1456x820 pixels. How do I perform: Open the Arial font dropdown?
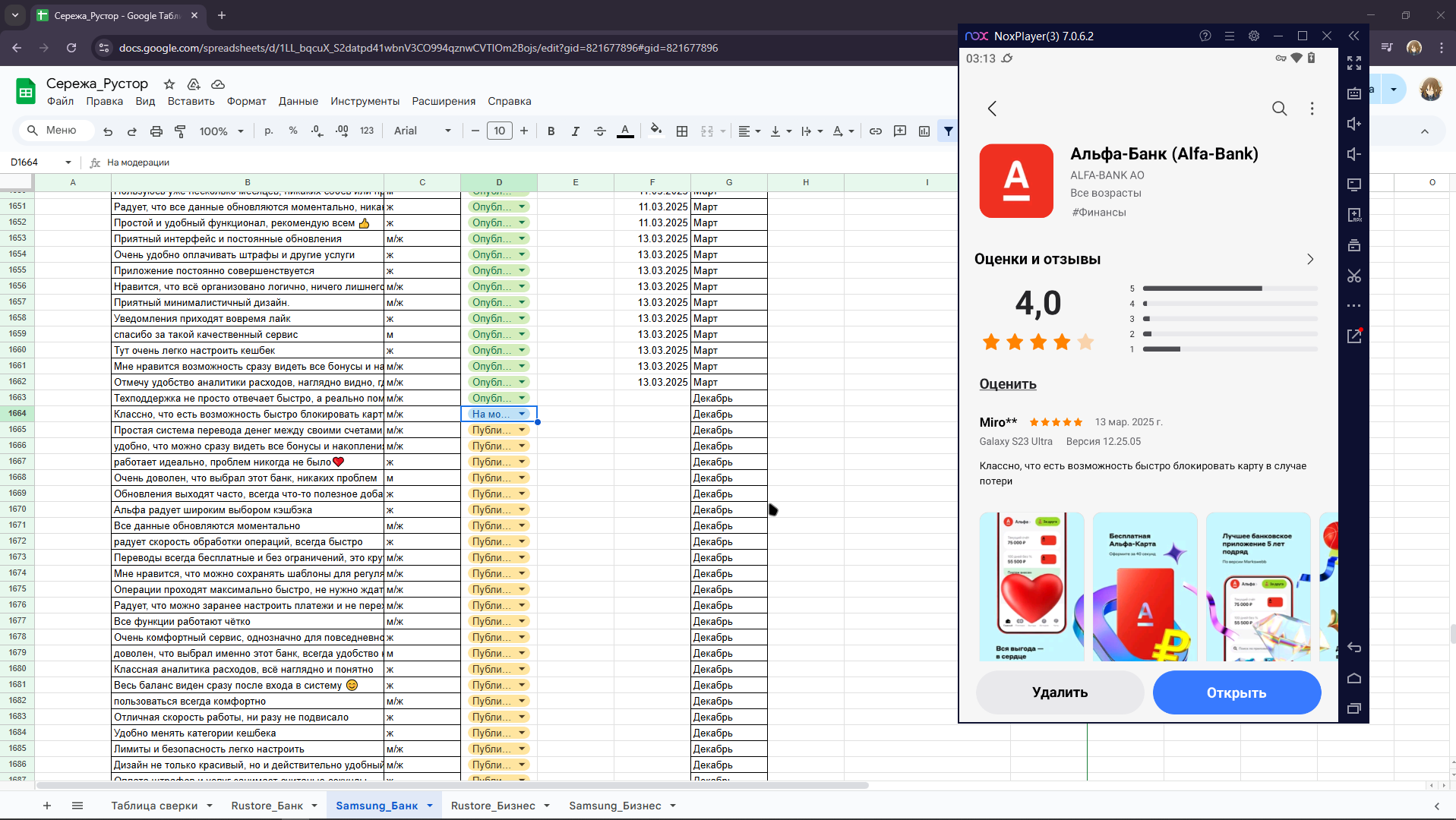coord(422,131)
